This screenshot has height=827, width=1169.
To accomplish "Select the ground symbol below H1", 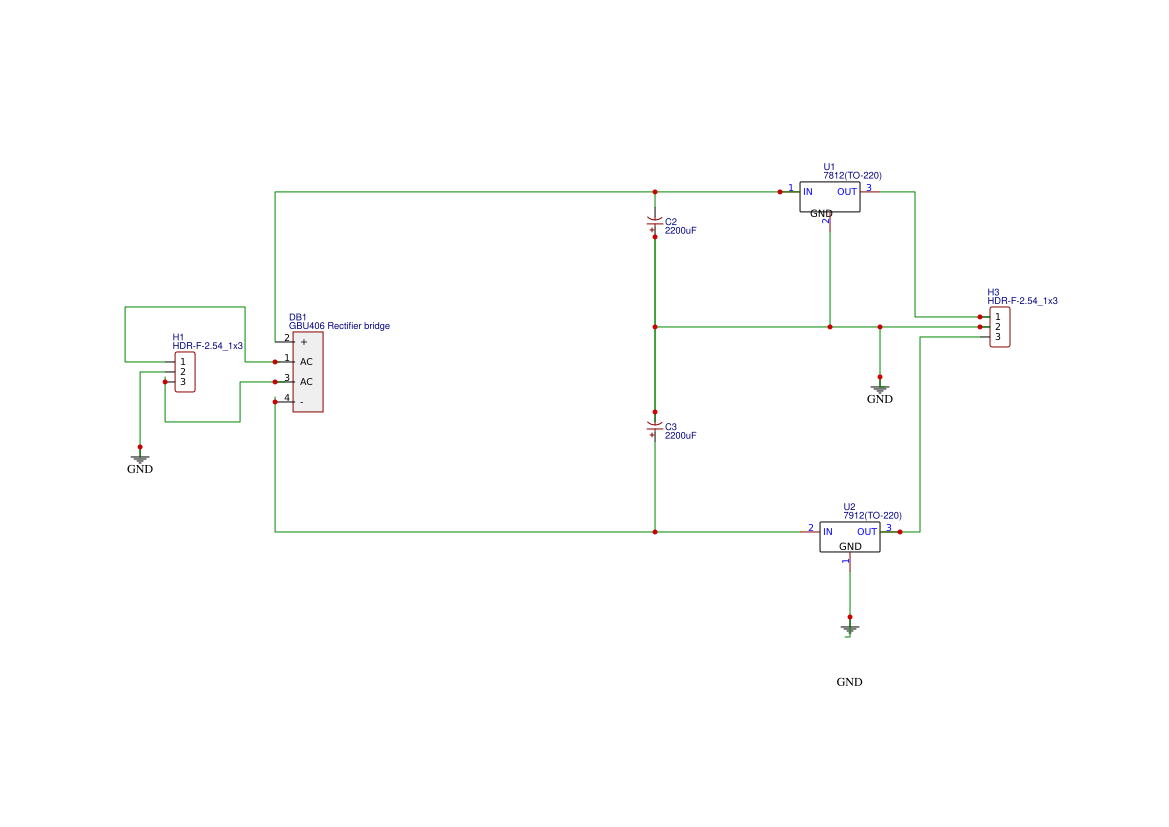I will 140,458.
